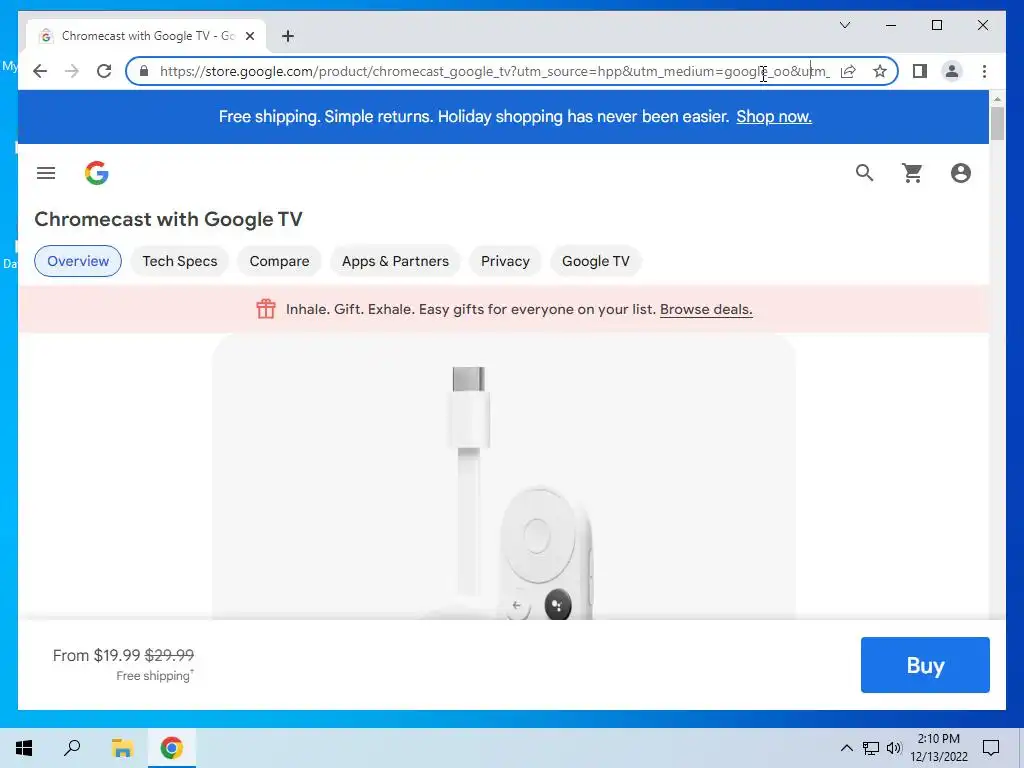Viewport: 1024px width, 768px height.
Task: Show hidden system tray icons
Action: click(x=846, y=748)
